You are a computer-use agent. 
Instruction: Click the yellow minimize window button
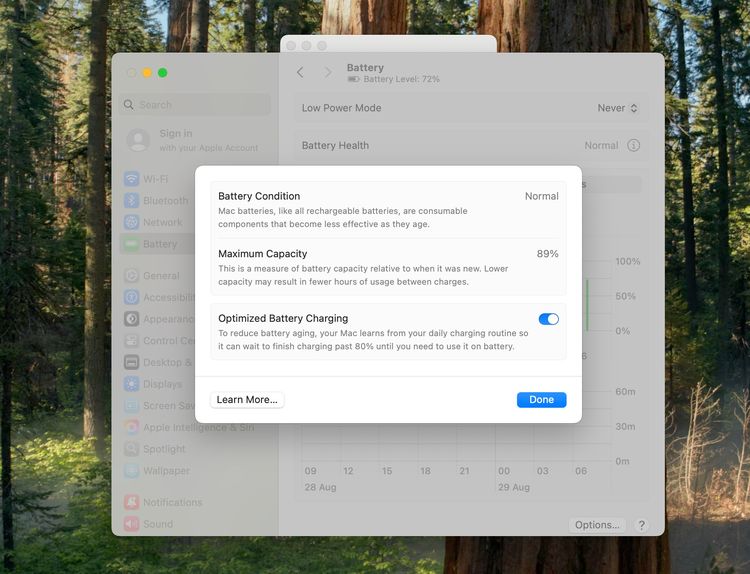(x=147, y=73)
